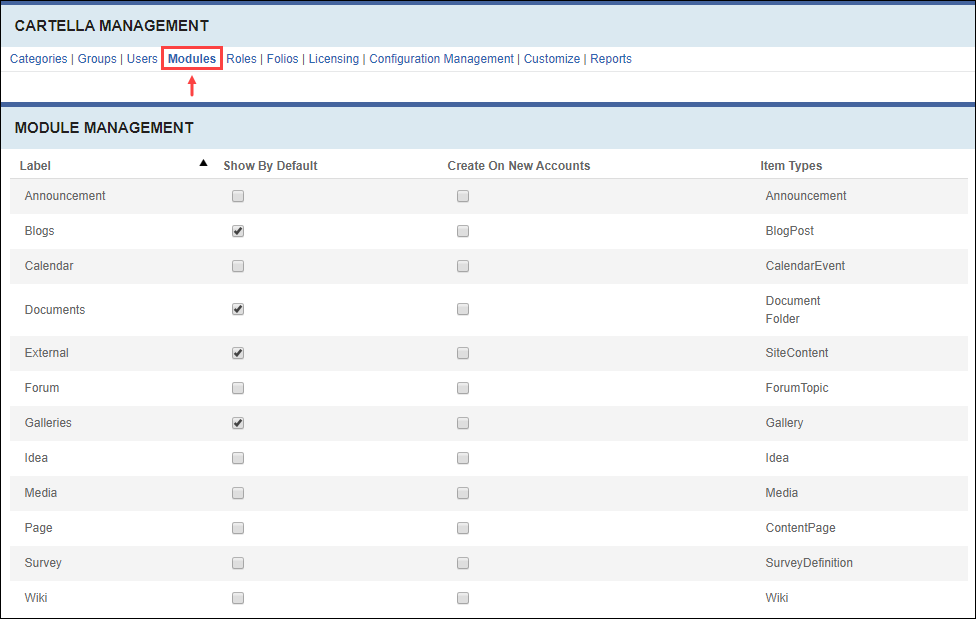Enable Show By Default for Calendar

tap(238, 266)
